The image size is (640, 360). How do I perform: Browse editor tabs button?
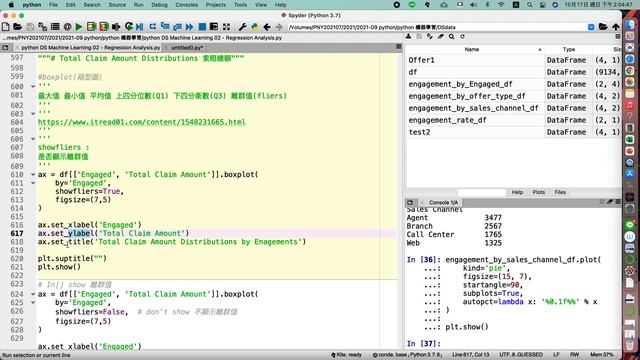pyautogui.click(x=5, y=47)
